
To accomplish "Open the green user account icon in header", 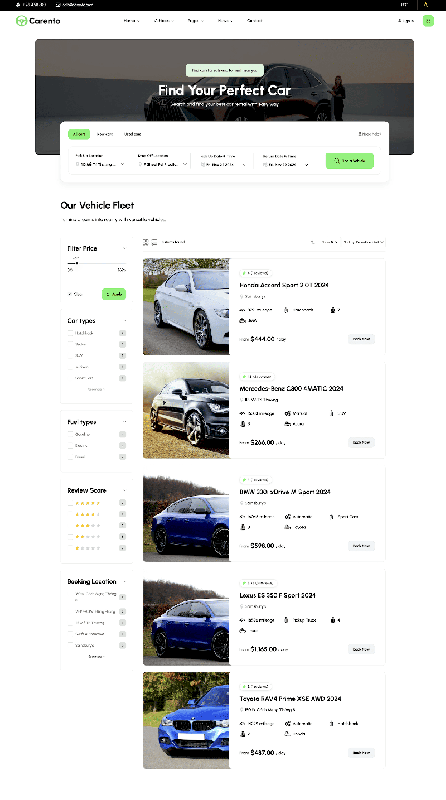I will 428,21.
